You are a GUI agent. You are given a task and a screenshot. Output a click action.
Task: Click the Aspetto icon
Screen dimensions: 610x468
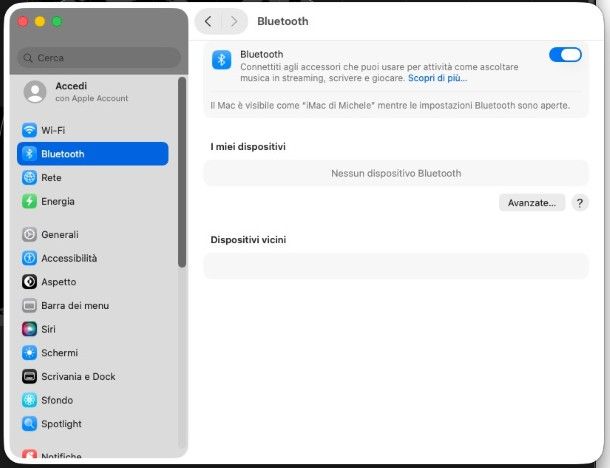29,282
